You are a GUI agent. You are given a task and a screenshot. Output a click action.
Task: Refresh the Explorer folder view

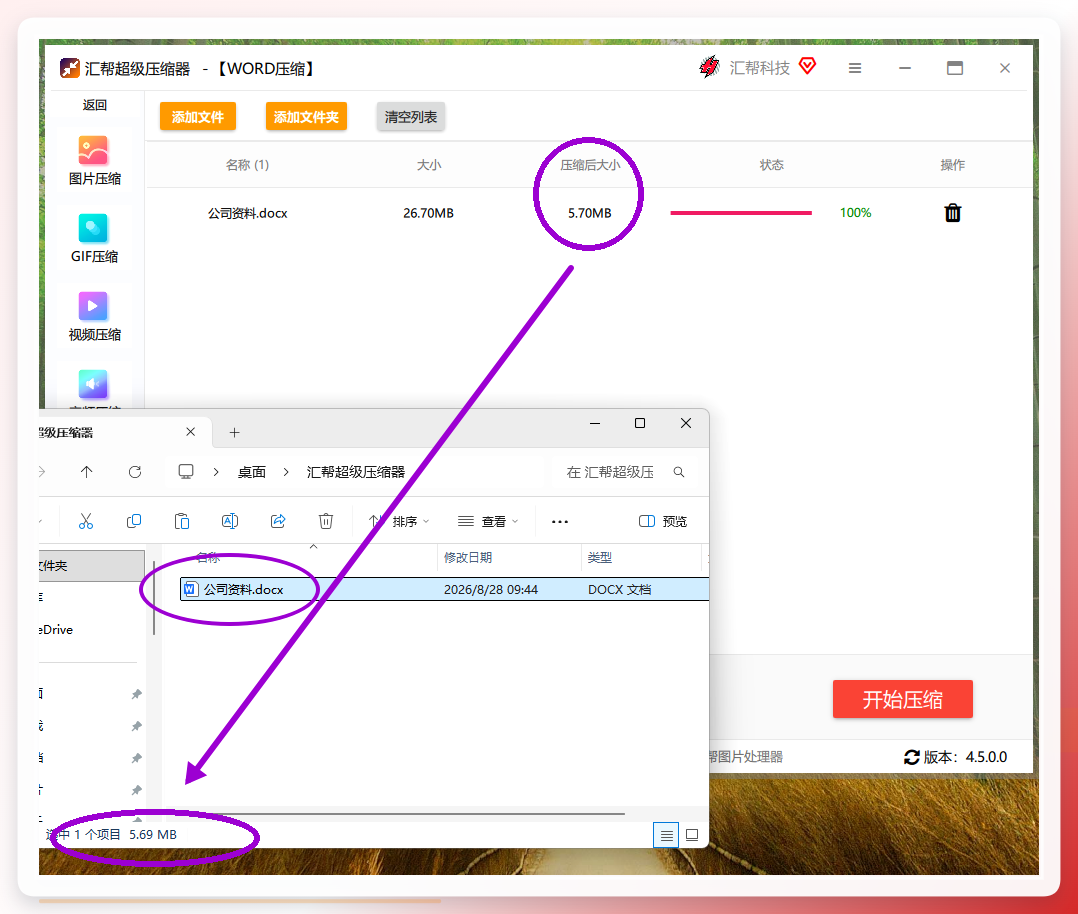click(x=135, y=472)
